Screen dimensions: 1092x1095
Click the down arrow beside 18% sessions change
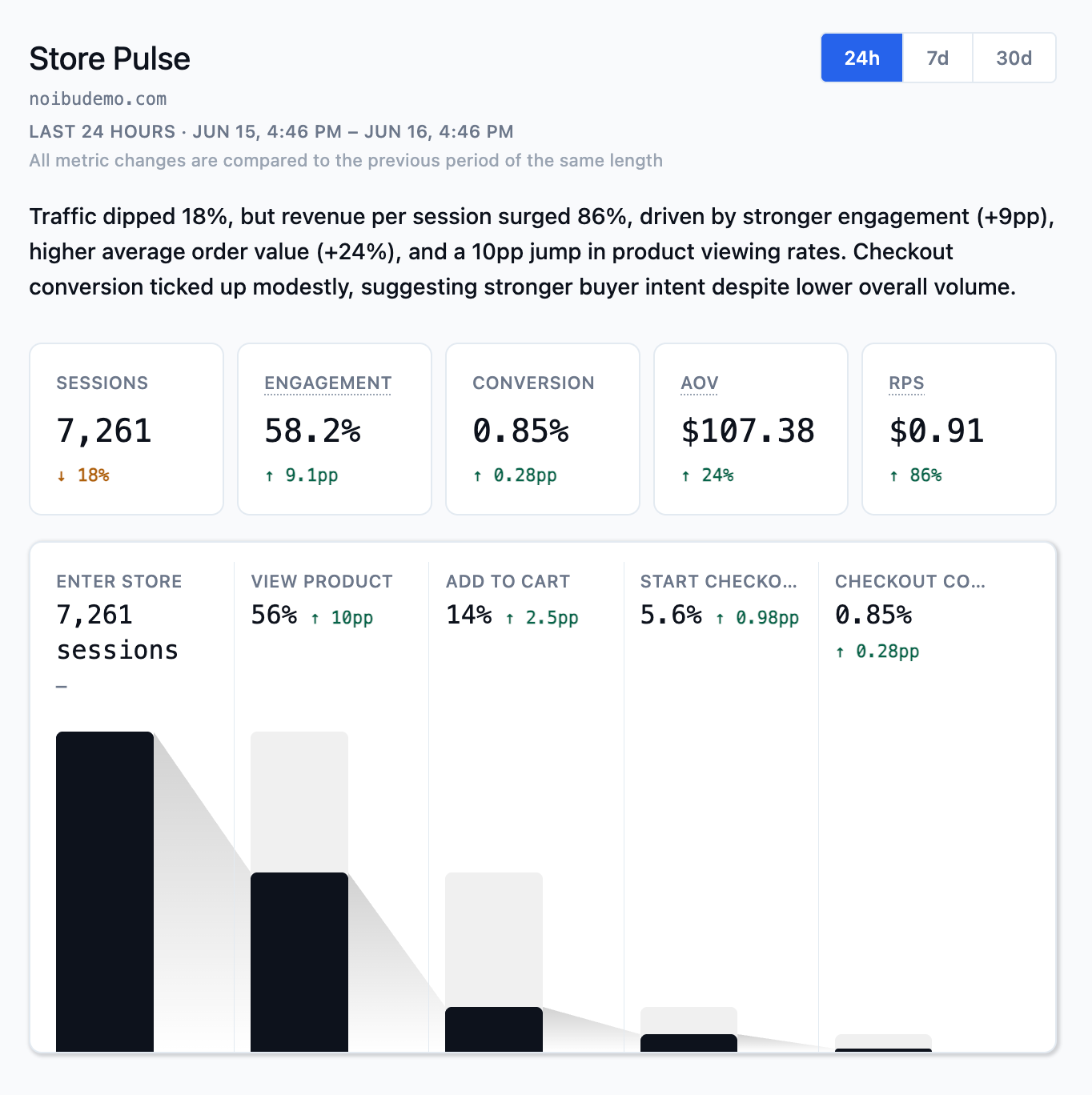[61, 476]
